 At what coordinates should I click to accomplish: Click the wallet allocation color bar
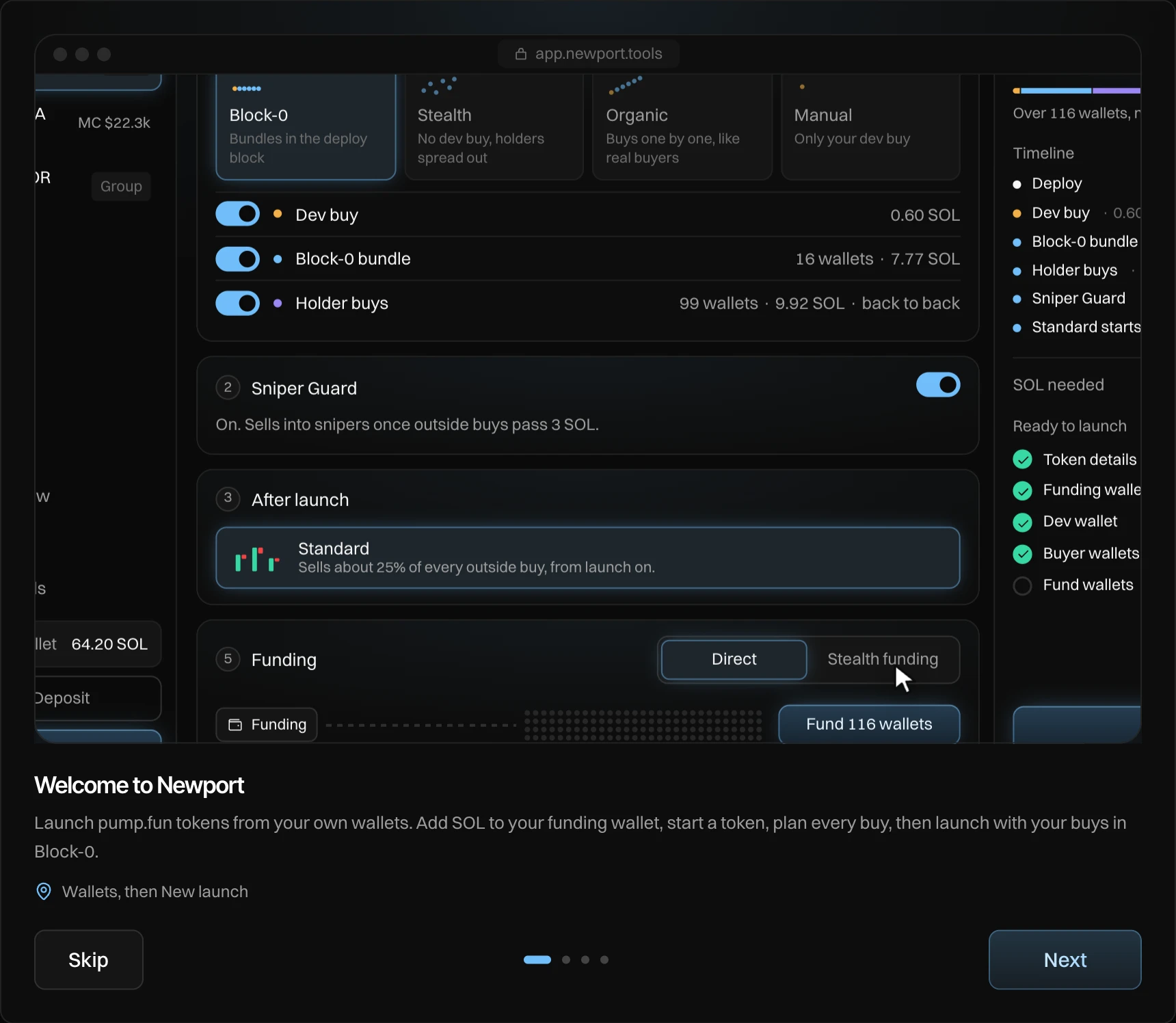click(1077, 90)
